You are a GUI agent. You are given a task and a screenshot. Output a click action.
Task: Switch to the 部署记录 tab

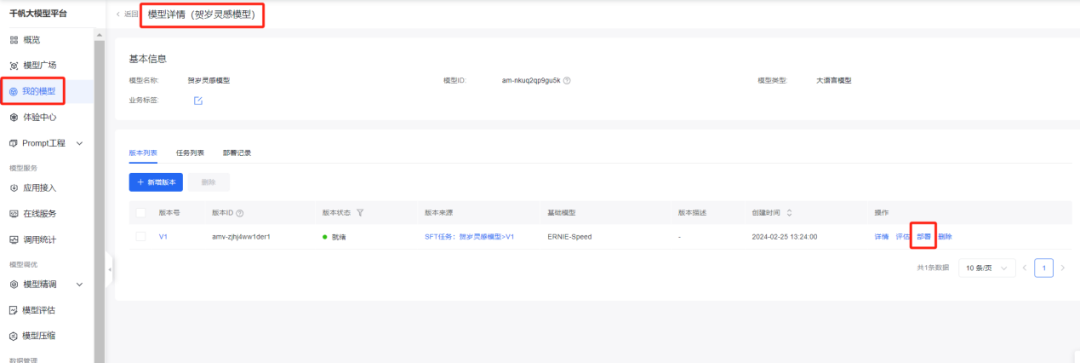tap(237, 152)
